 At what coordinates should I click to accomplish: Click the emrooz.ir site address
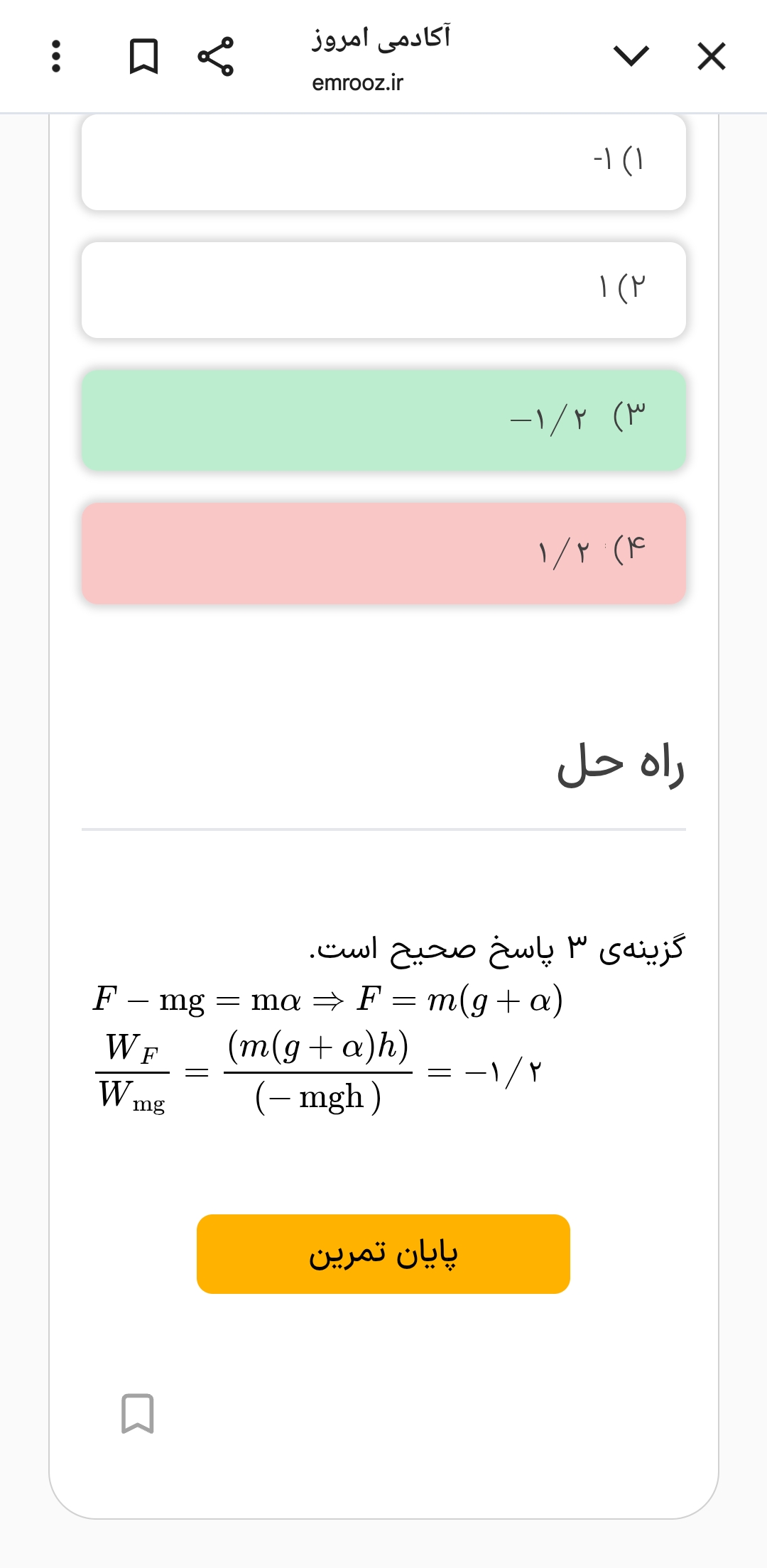click(x=357, y=83)
